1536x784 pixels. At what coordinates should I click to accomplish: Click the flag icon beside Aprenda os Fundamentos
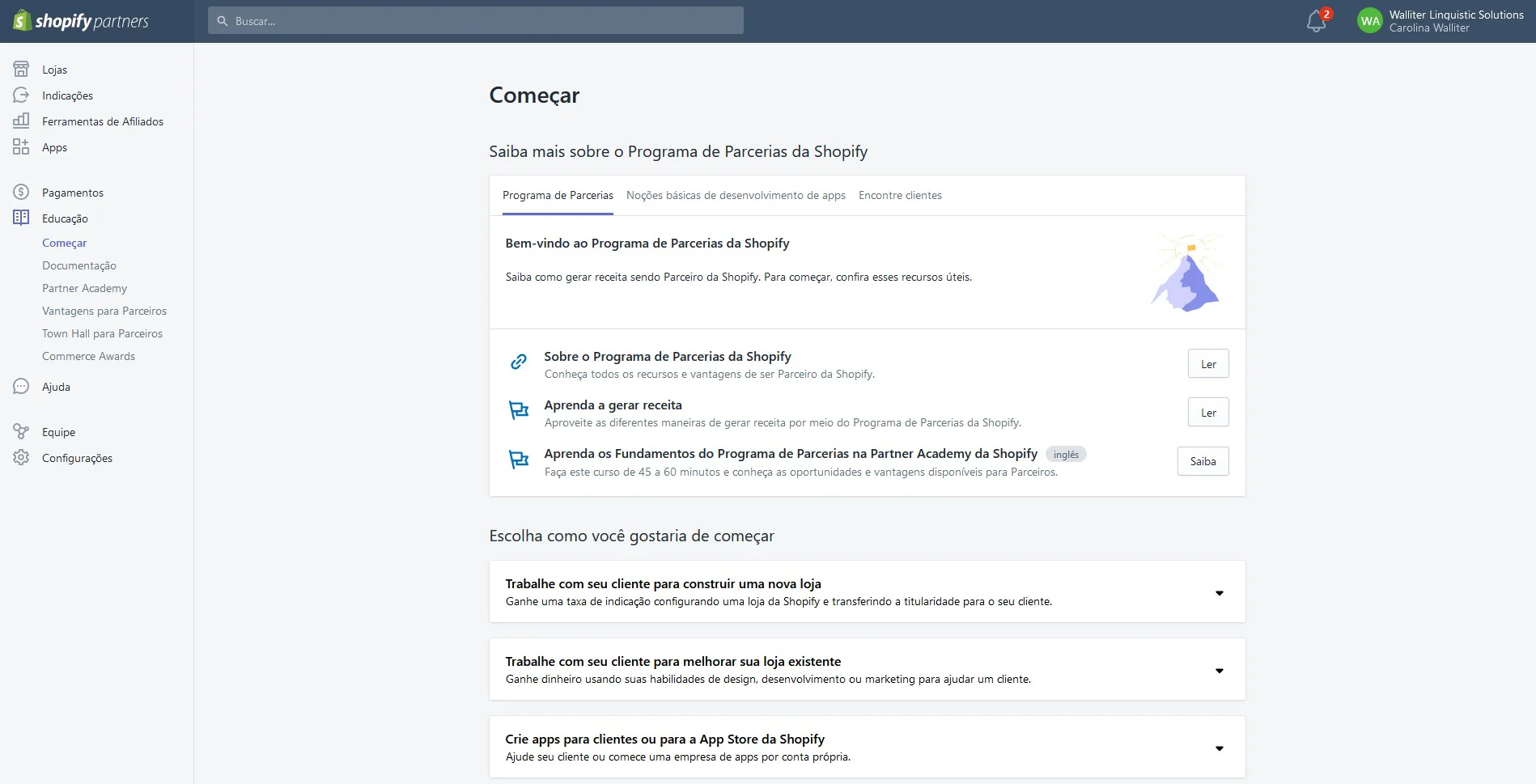519,460
